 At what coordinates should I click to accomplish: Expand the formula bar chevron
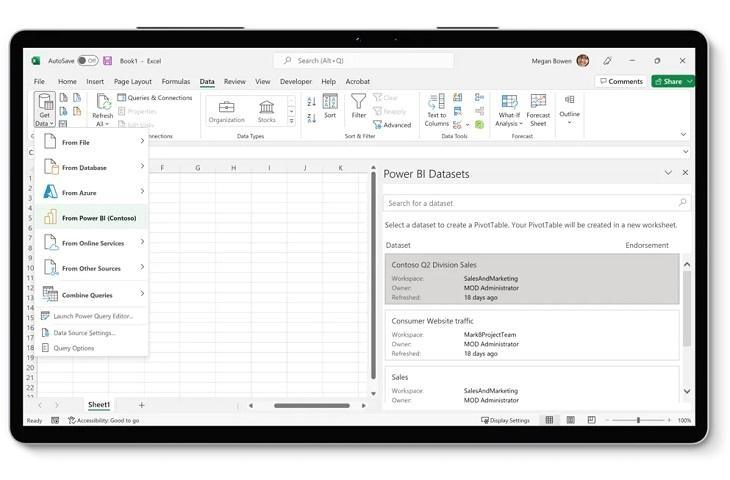pos(685,152)
